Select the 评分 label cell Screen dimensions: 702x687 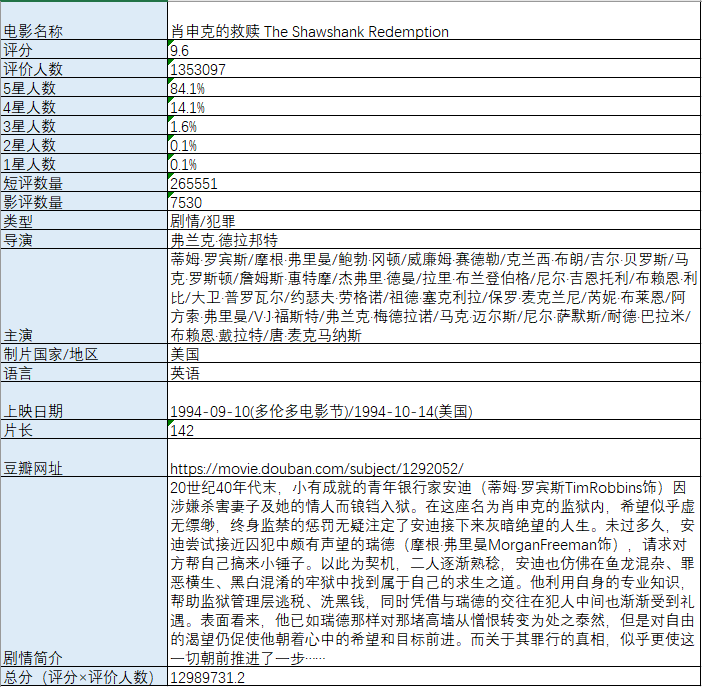pos(84,49)
